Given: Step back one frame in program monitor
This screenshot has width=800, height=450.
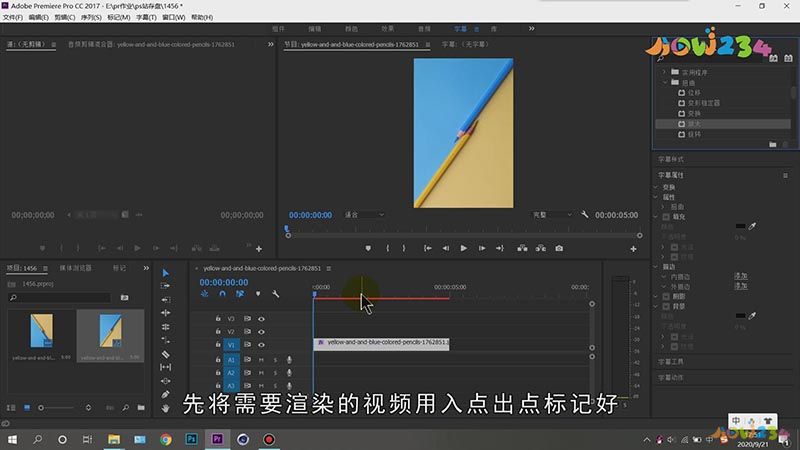Looking at the screenshot, I should (x=445, y=248).
